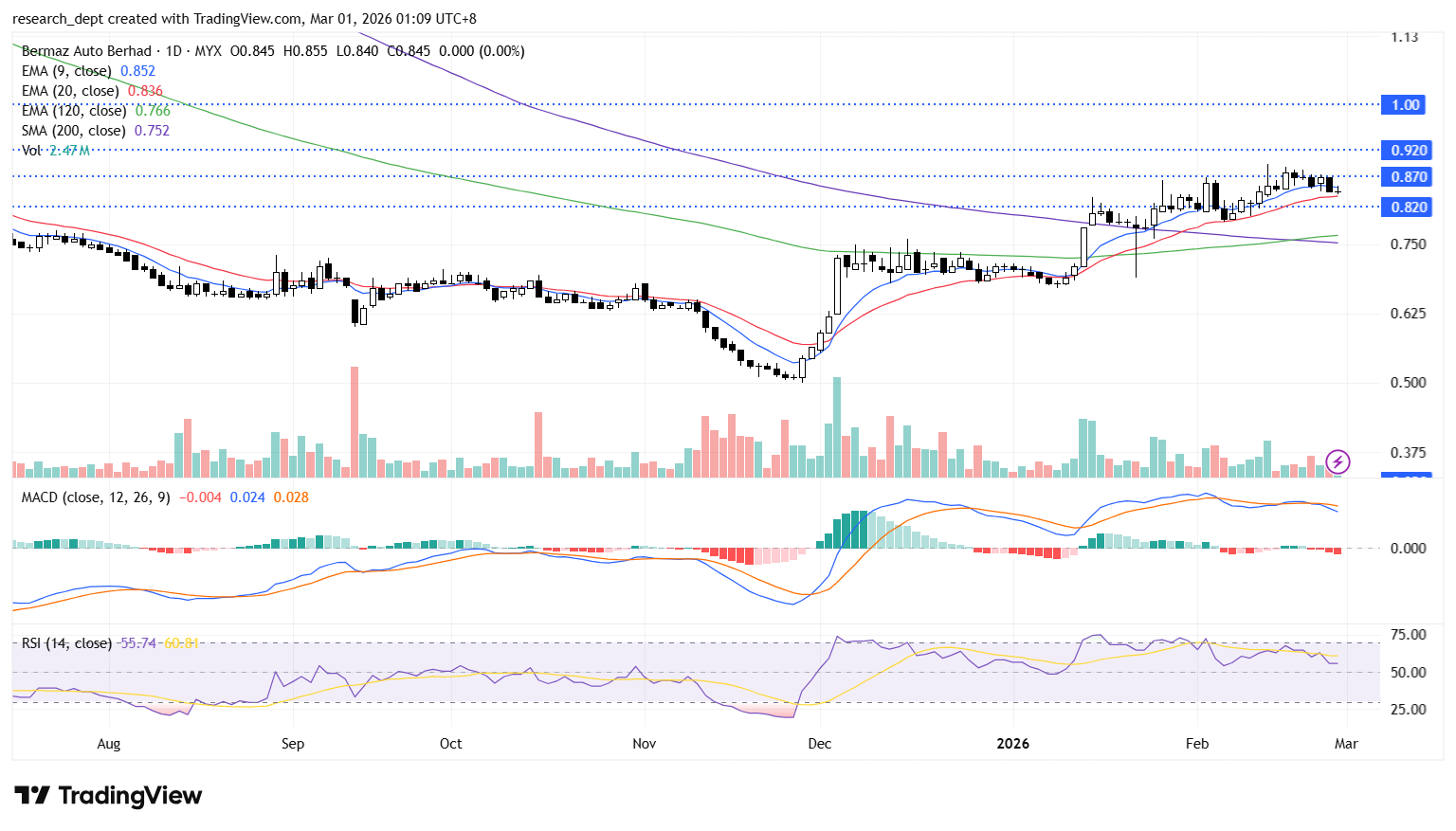
Task: Click the 0.870 price level tag
Action: click(1408, 177)
